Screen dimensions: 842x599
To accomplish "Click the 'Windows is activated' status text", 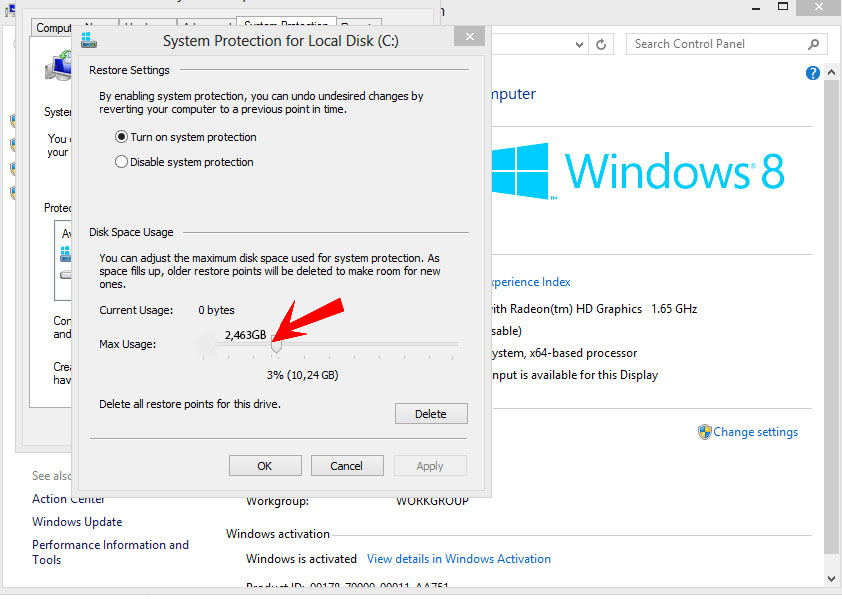I will tap(301, 559).
